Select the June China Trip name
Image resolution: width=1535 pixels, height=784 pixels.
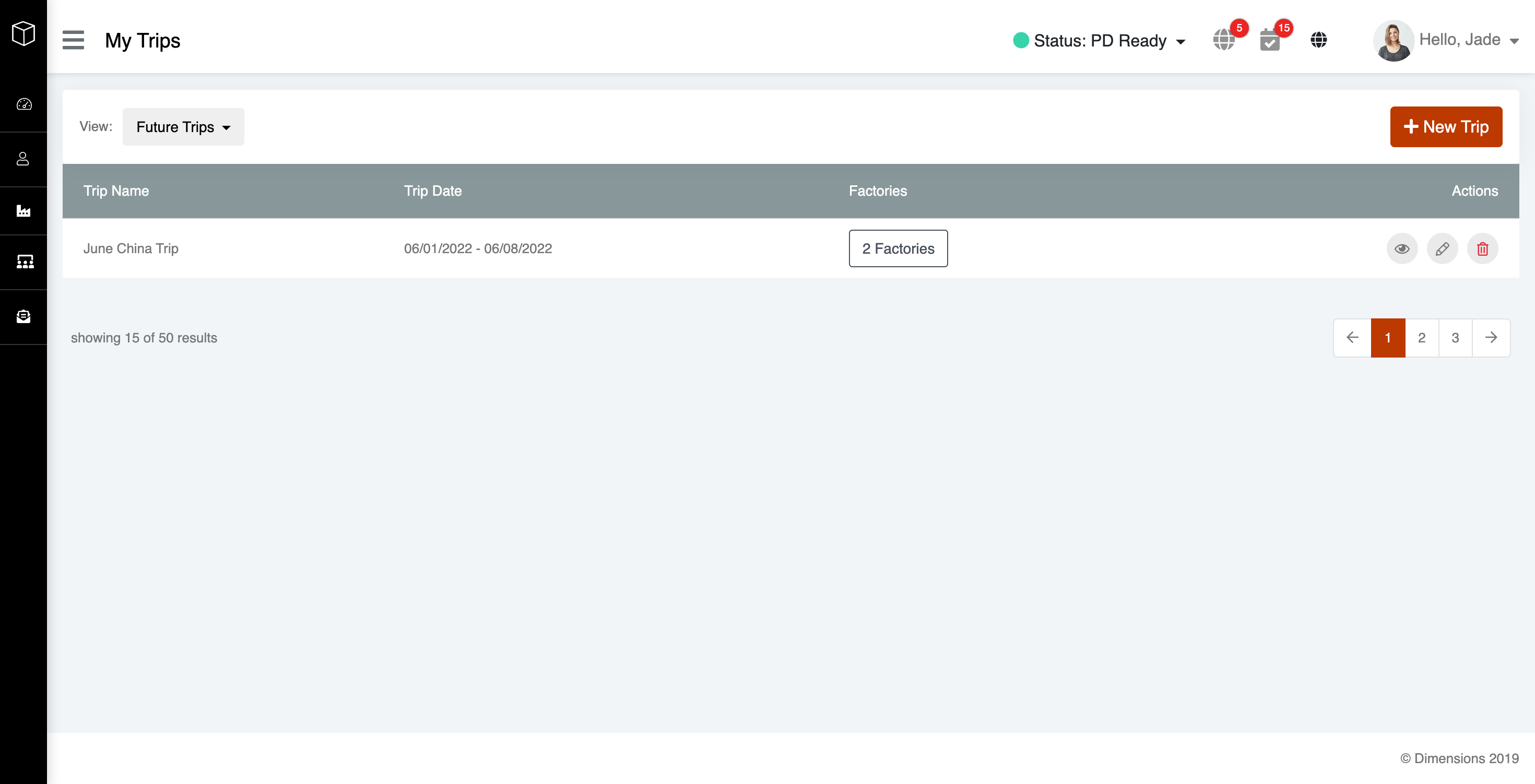coord(131,248)
